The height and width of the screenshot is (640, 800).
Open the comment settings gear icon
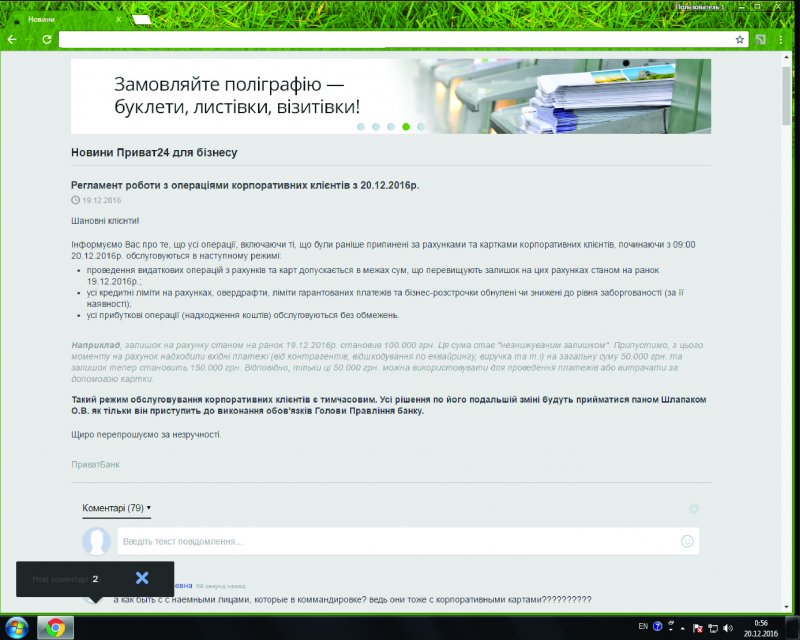(694, 509)
